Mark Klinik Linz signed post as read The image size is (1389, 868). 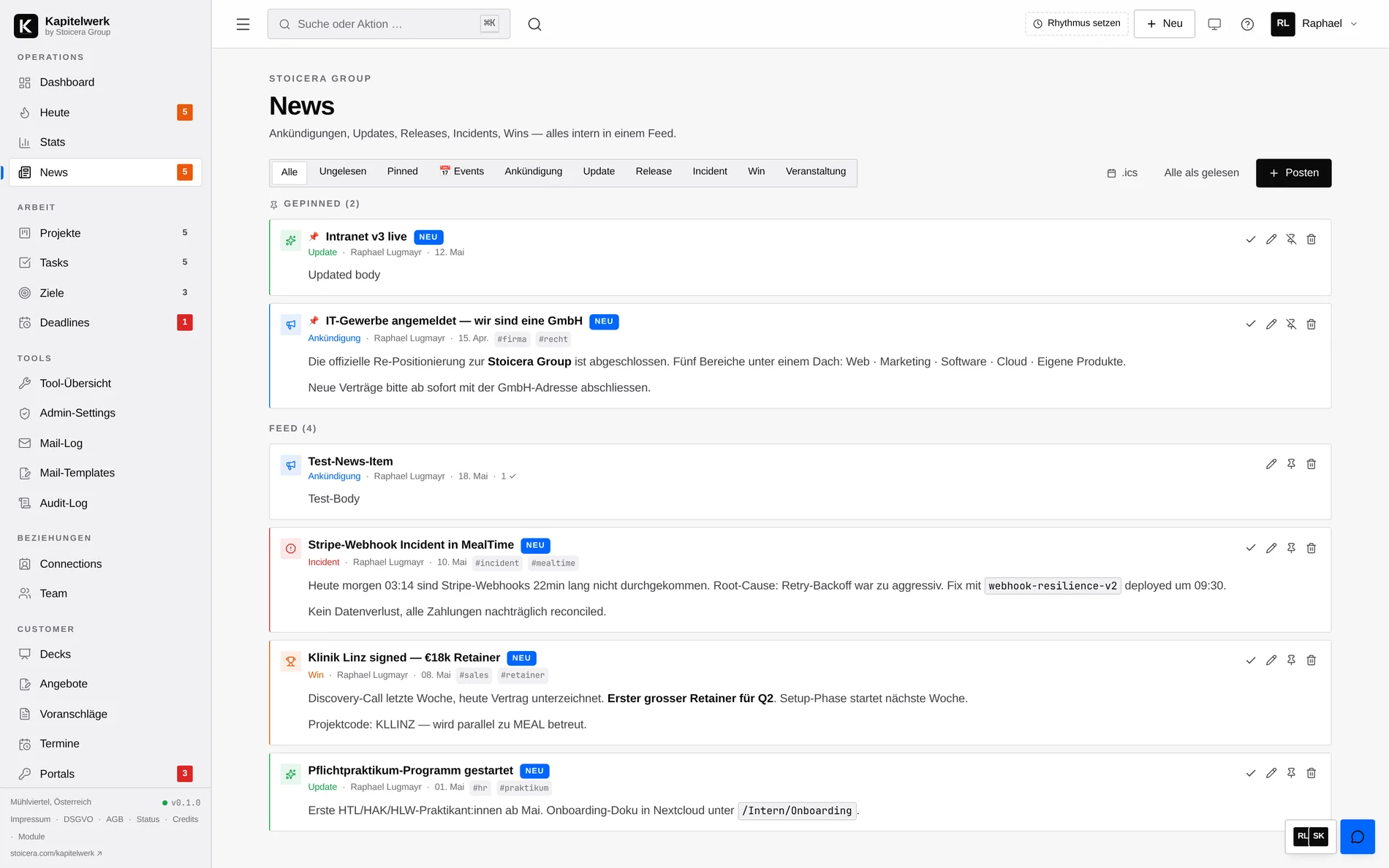(1251, 660)
